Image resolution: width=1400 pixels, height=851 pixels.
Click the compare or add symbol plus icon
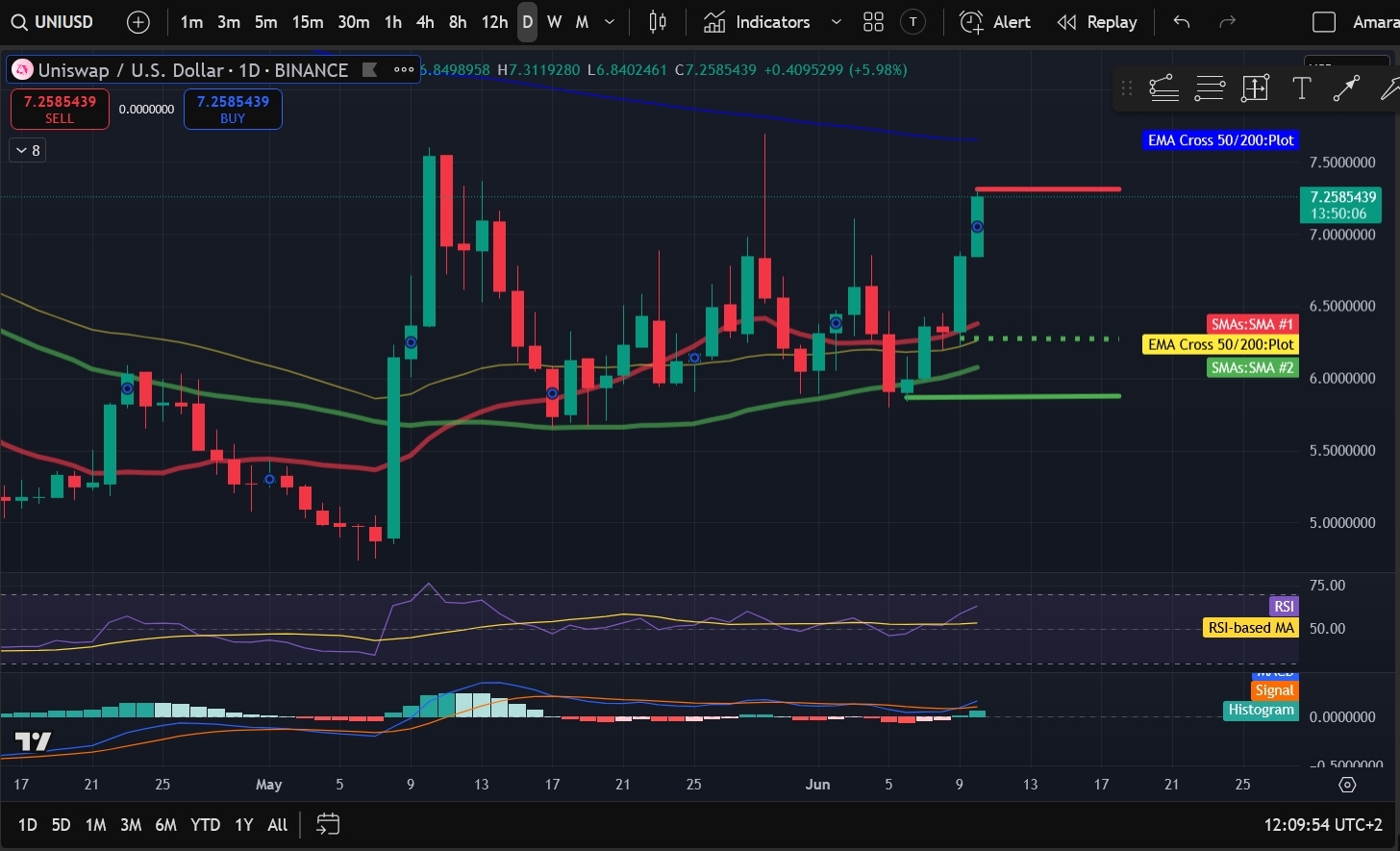(x=138, y=22)
